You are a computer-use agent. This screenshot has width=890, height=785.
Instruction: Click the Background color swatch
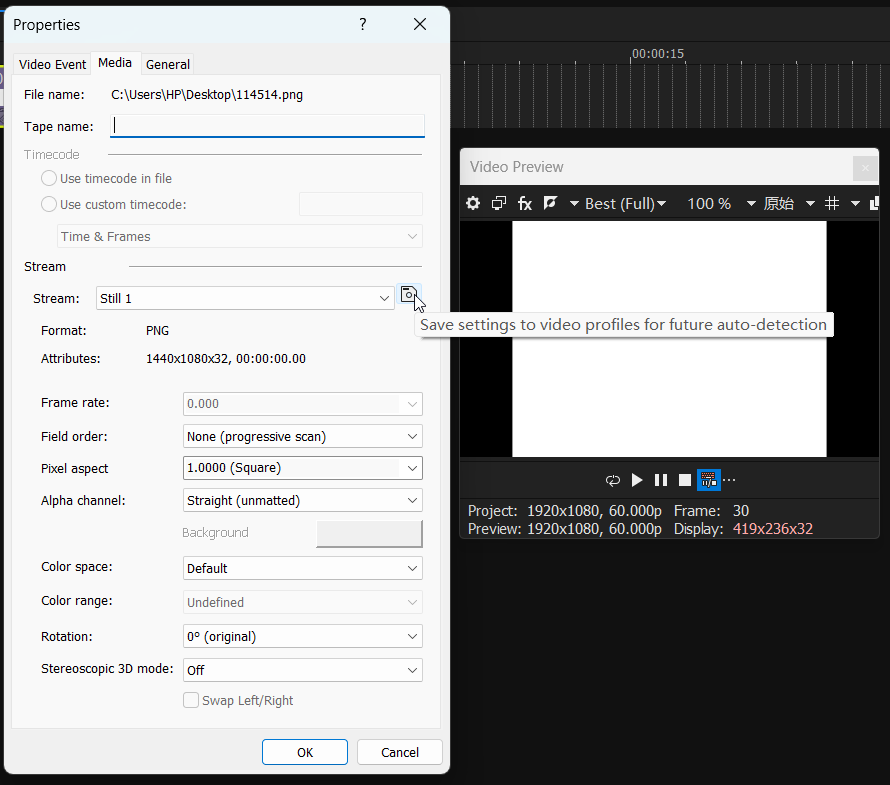click(x=369, y=533)
